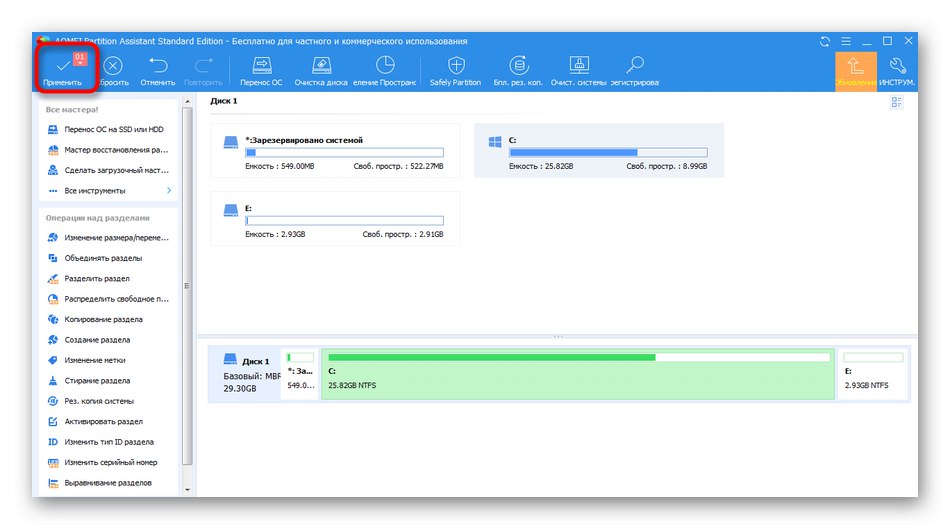
Task: Launch Очист. системы tool
Action: click(x=579, y=71)
